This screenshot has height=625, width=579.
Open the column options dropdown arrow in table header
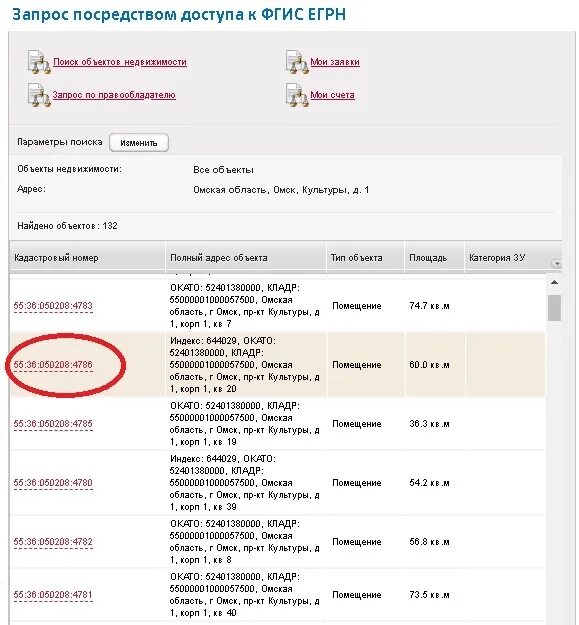[x=557, y=263]
